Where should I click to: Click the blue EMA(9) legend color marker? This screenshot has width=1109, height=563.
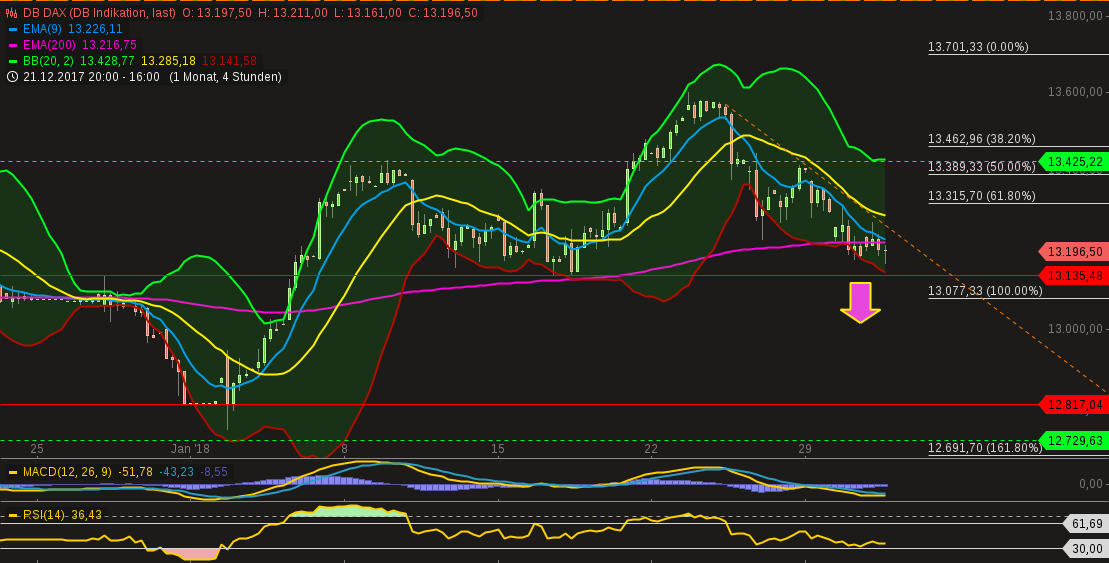[12, 29]
